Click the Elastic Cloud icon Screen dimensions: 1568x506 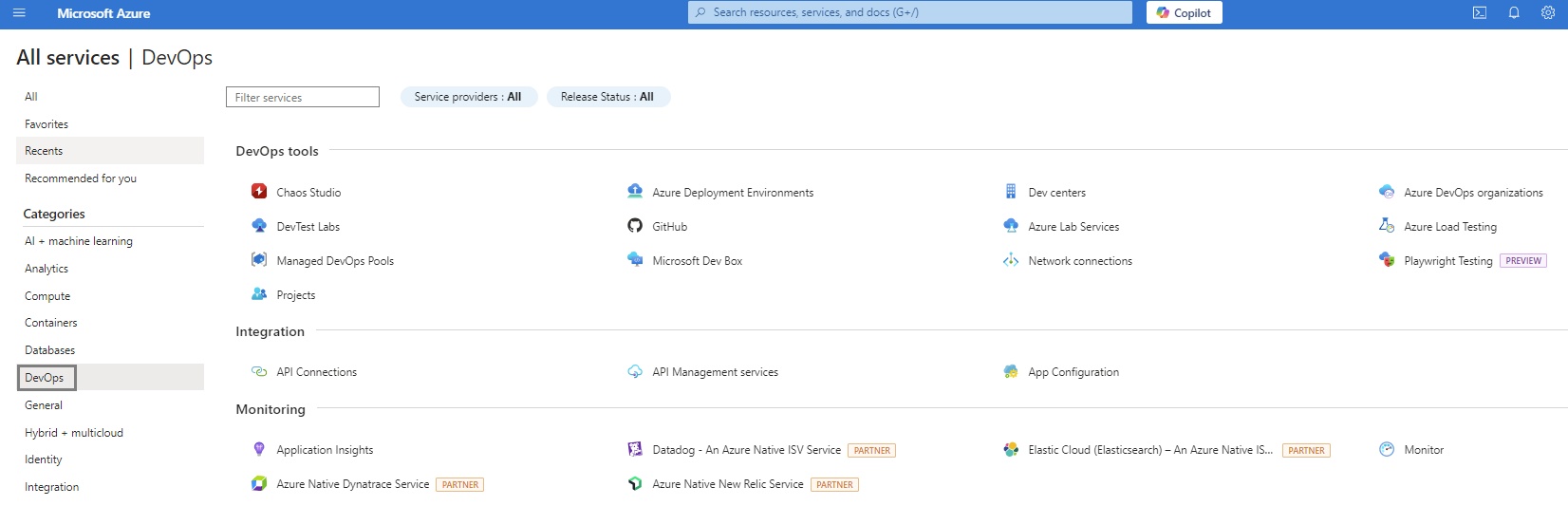click(x=1011, y=449)
